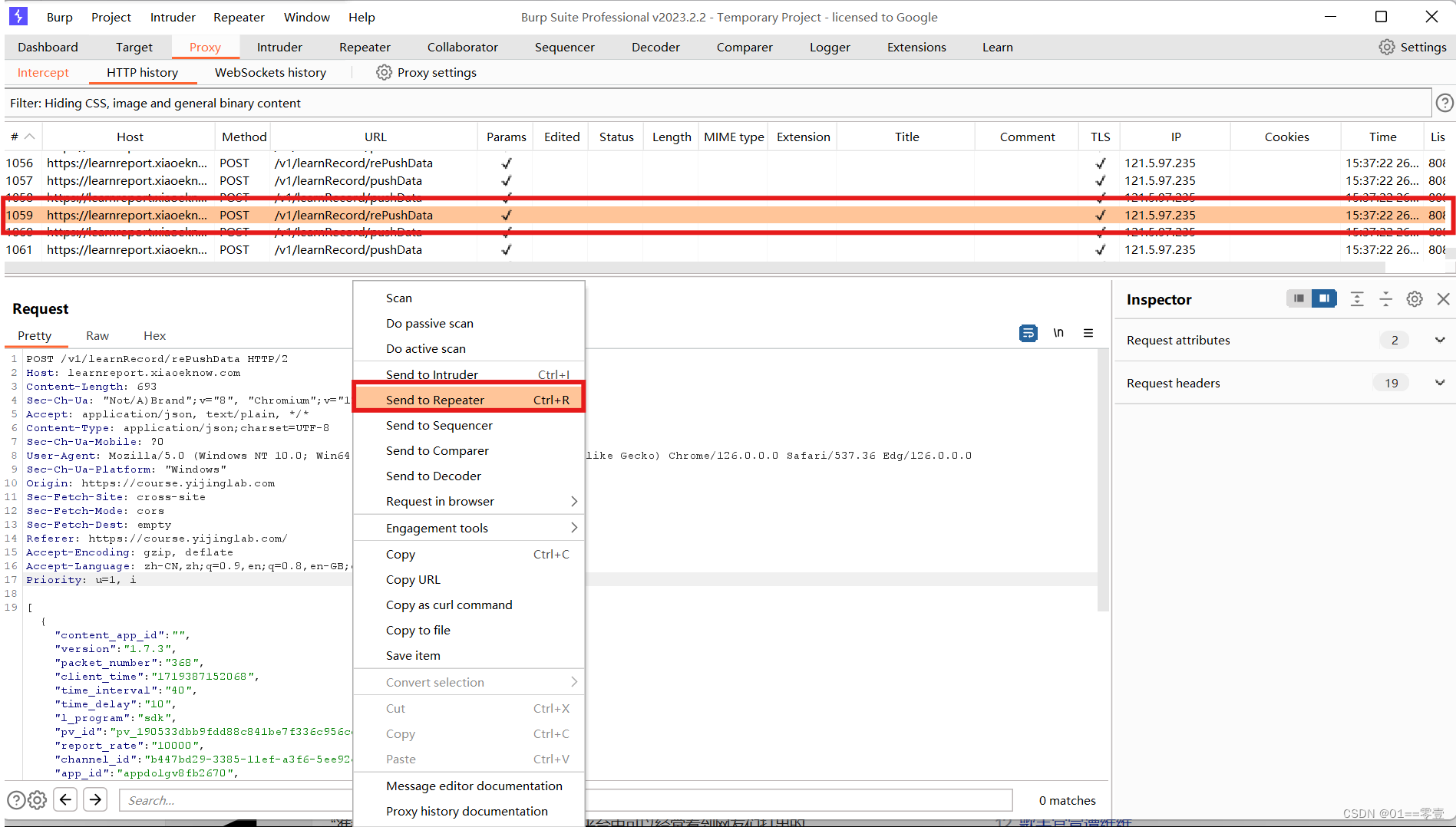Image resolution: width=1456 pixels, height=827 pixels.
Task: Go to next search match arrow
Action: 95,799
